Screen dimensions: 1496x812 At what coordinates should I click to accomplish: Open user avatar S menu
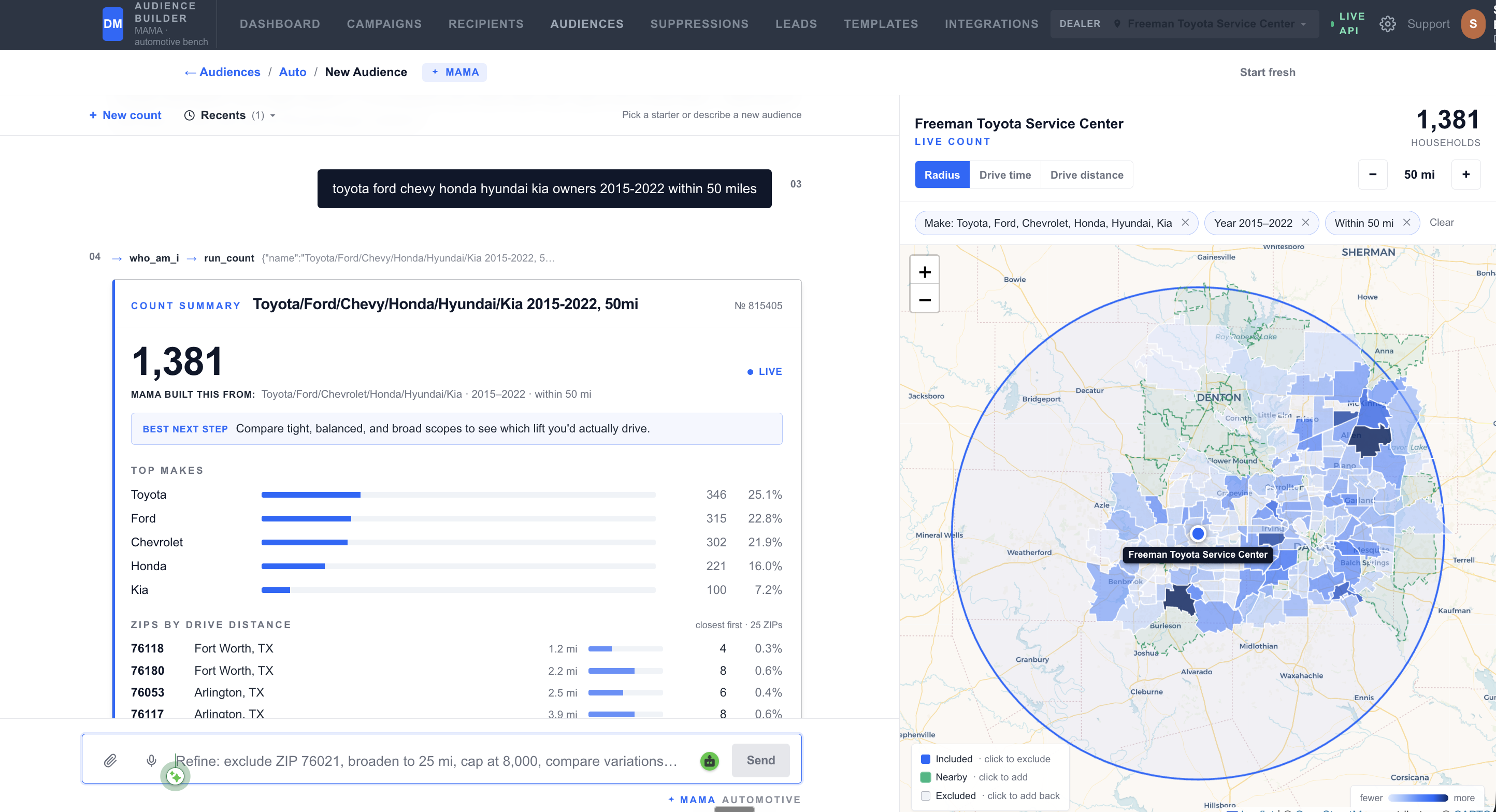tap(1473, 24)
